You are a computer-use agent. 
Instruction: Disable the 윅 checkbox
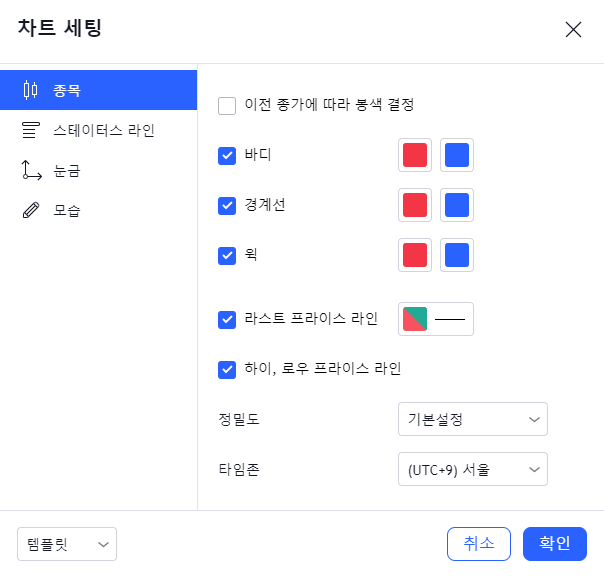click(x=227, y=255)
